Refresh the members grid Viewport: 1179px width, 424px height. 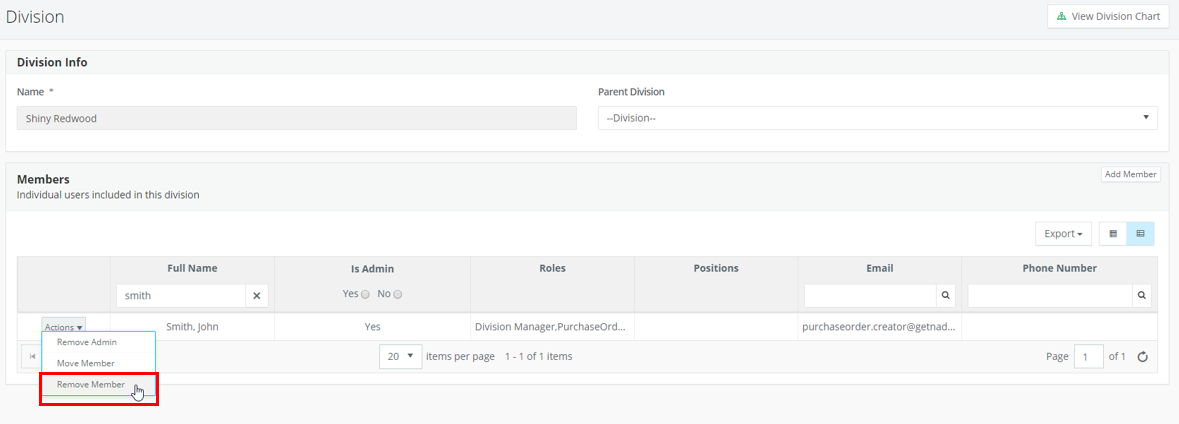click(x=1142, y=357)
